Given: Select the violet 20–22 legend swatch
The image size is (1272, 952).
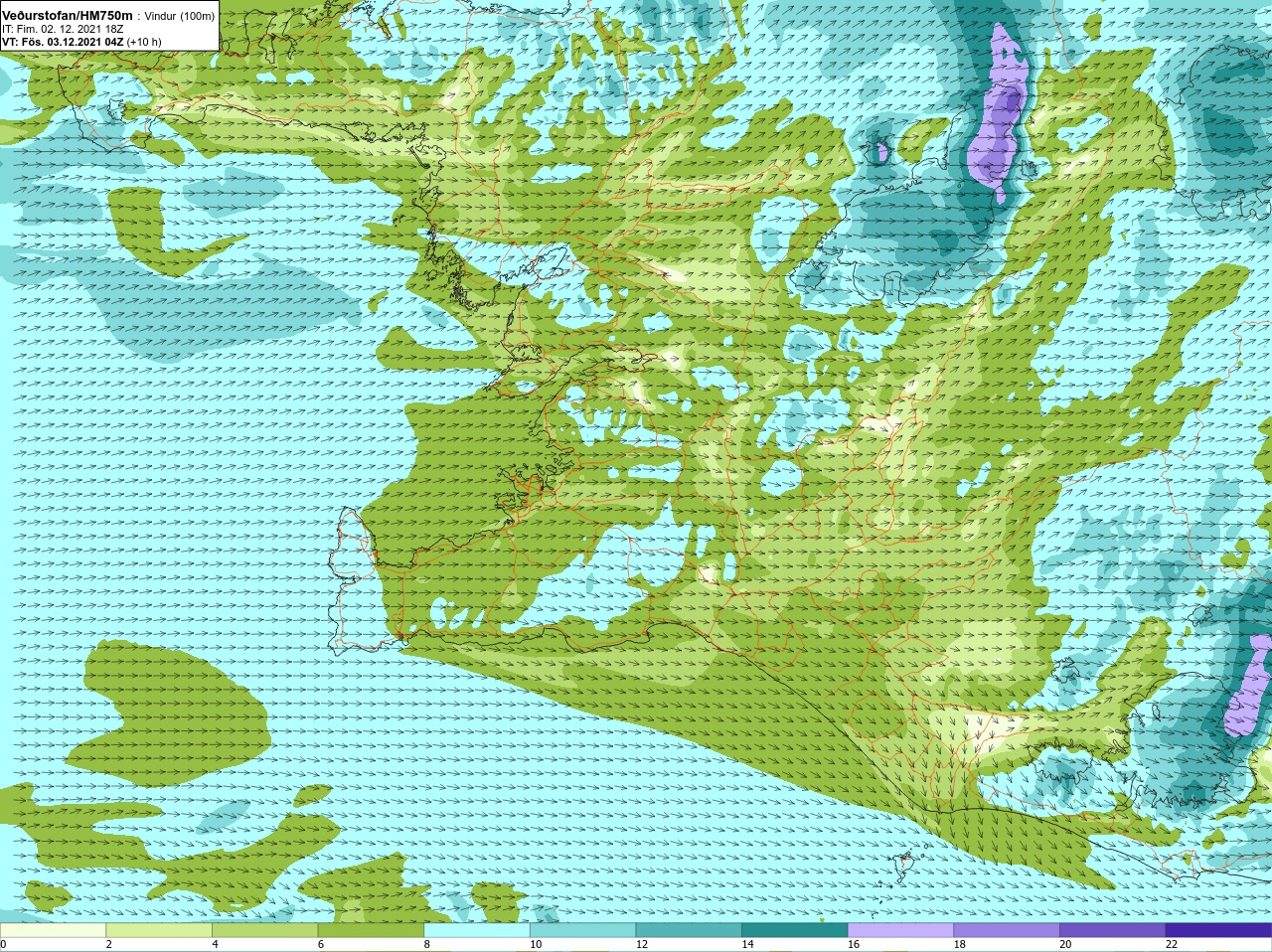Looking at the screenshot, I should pyautogui.click(x=1113, y=930).
